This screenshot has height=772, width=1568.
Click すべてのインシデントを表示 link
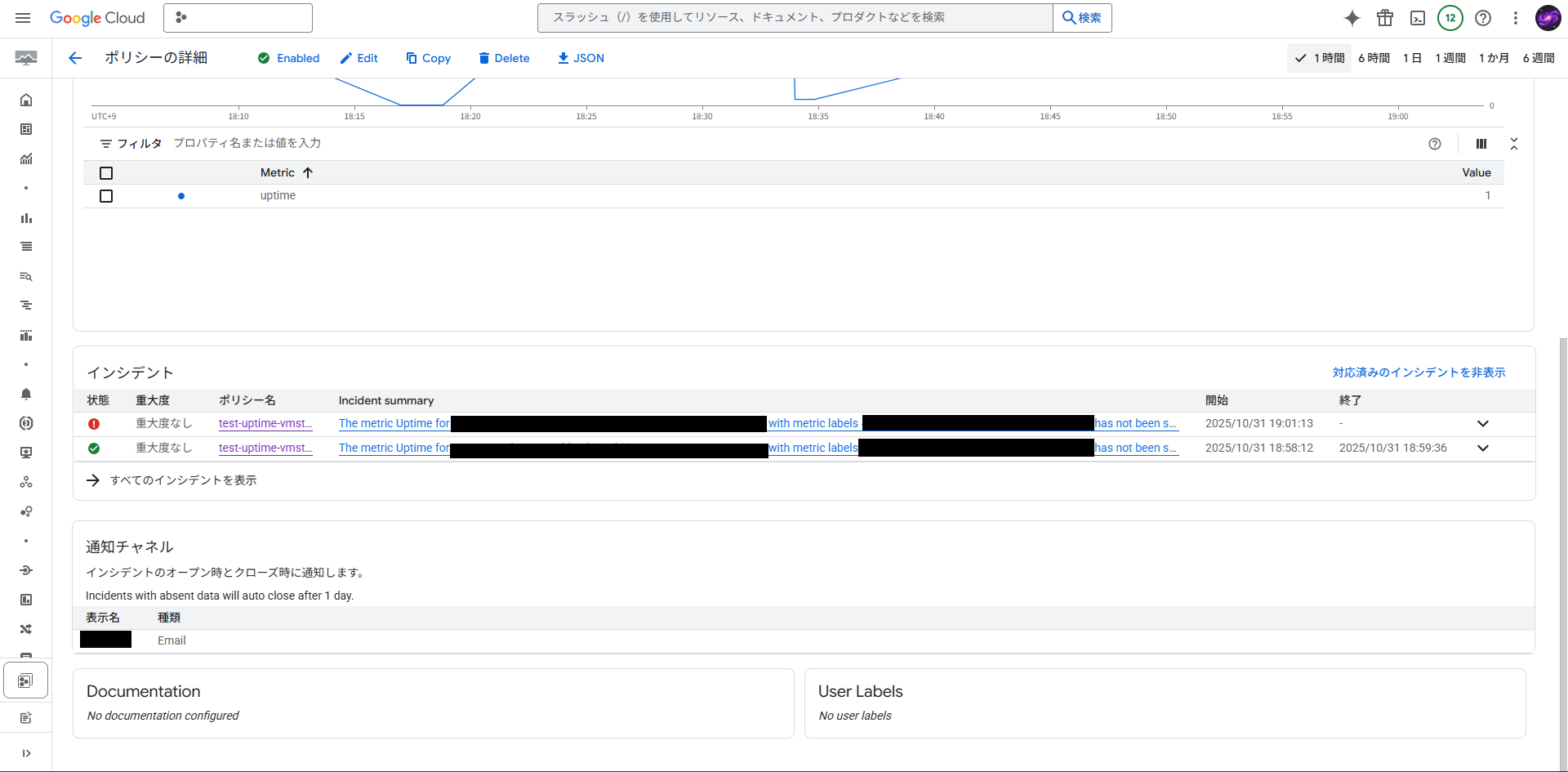click(183, 480)
